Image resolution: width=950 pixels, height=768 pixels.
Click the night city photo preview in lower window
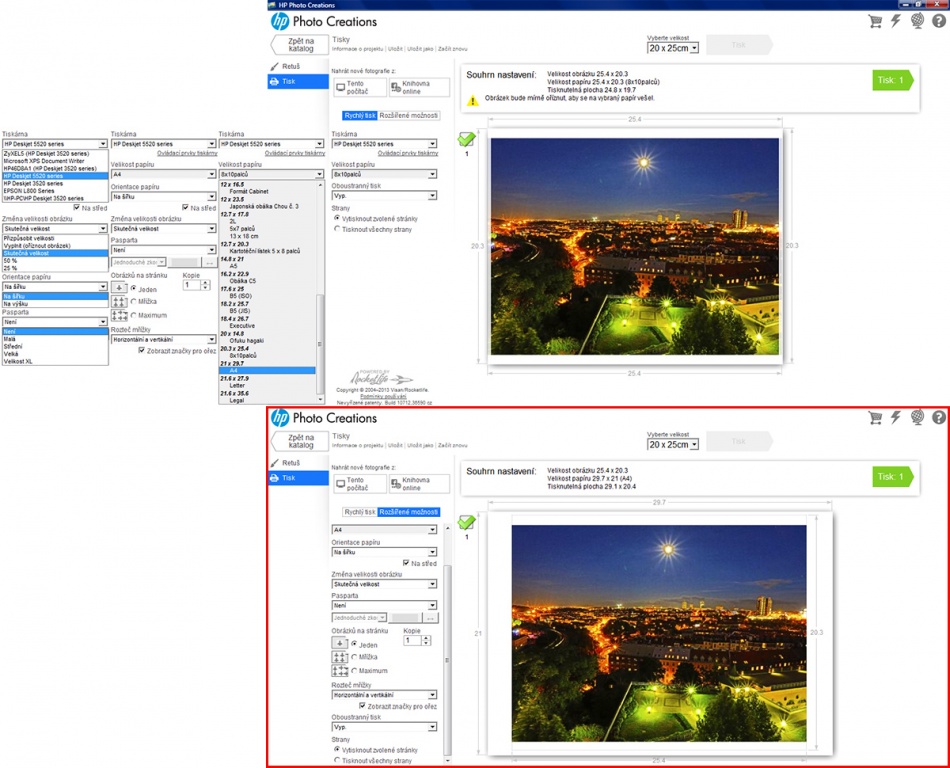[659, 633]
